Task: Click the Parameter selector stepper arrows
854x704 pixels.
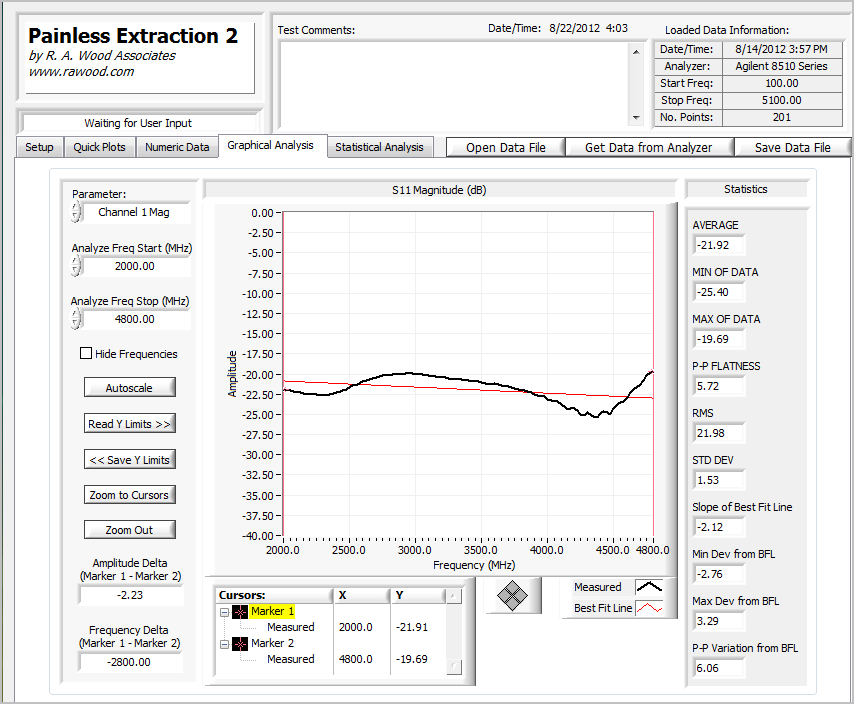Action: pyautogui.click(x=76, y=212)
